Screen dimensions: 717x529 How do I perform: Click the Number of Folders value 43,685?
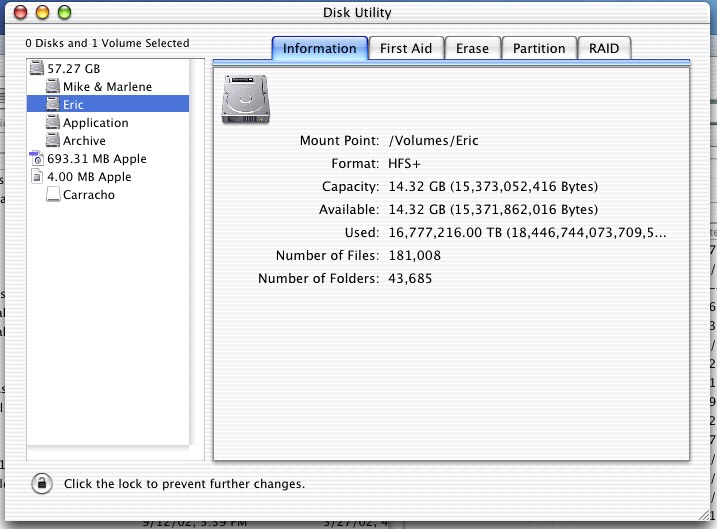(x=410, y=278)
